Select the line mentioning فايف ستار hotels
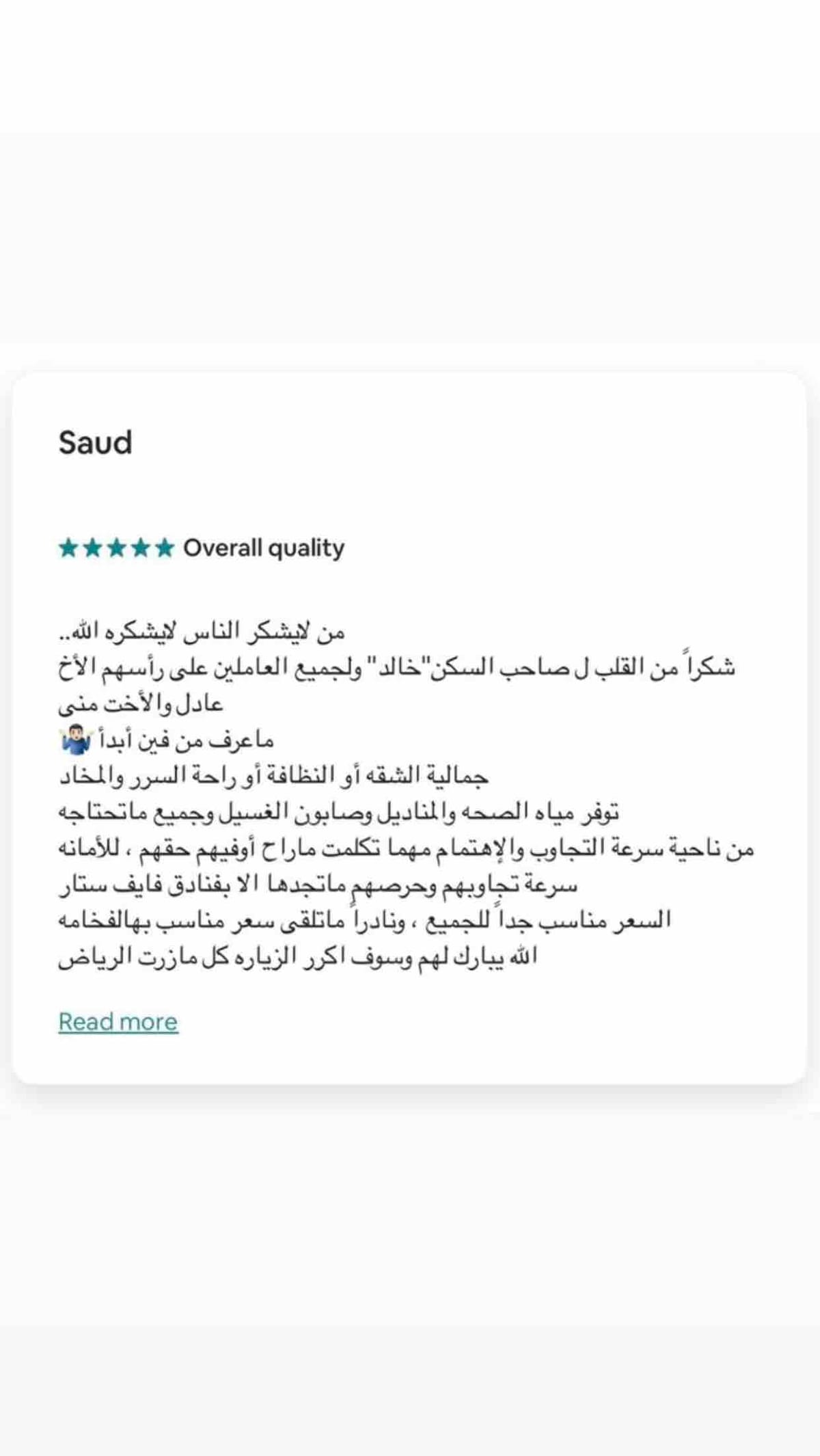 [x=318, y=885]
